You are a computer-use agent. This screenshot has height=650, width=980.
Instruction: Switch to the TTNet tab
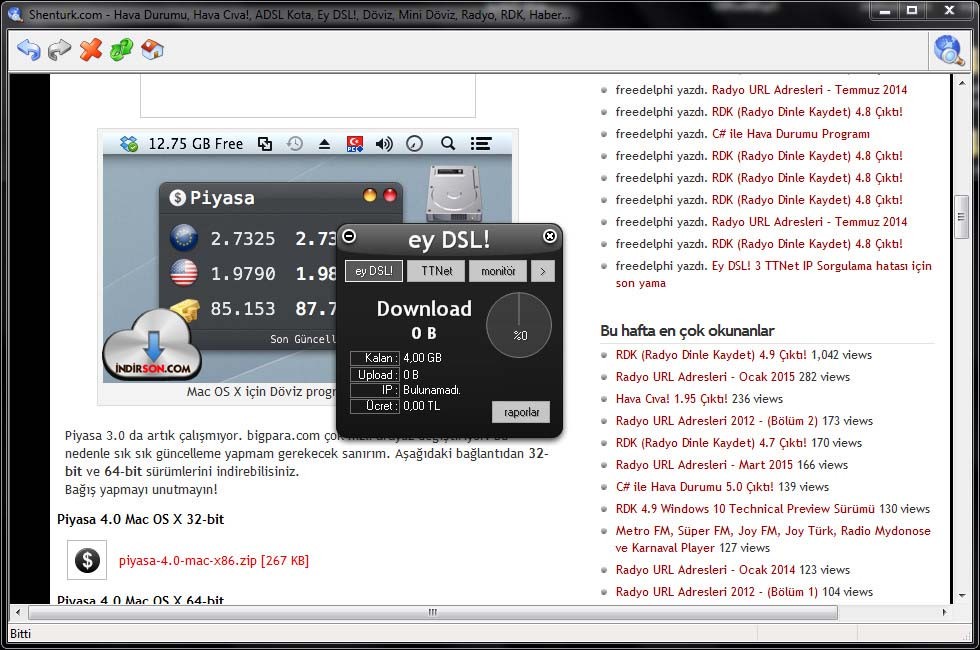(436, 271)
